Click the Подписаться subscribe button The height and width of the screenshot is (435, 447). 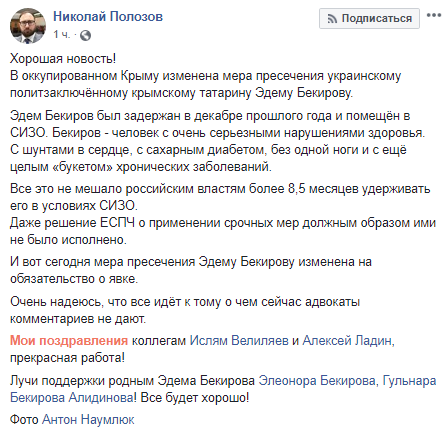tap(369, 18)
